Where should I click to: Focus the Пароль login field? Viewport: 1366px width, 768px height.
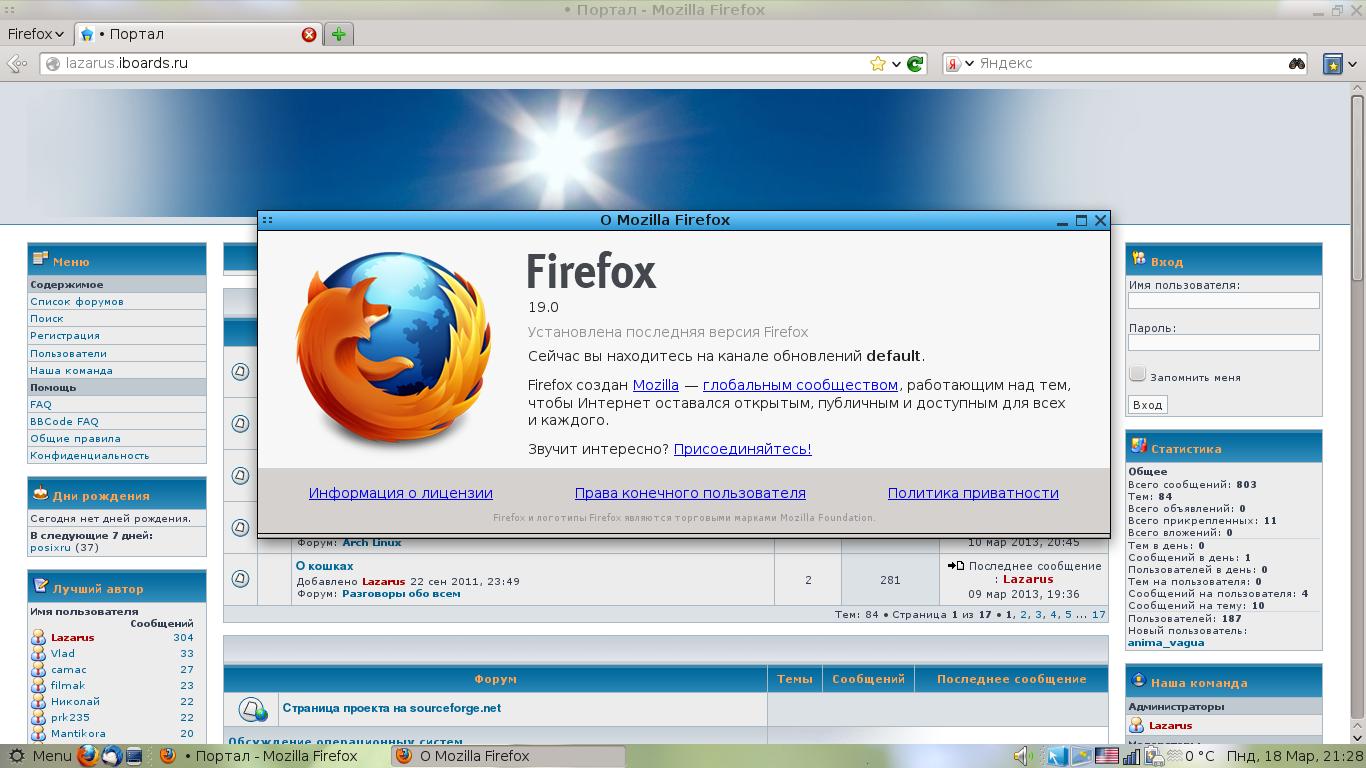(x=1223, y=343)
